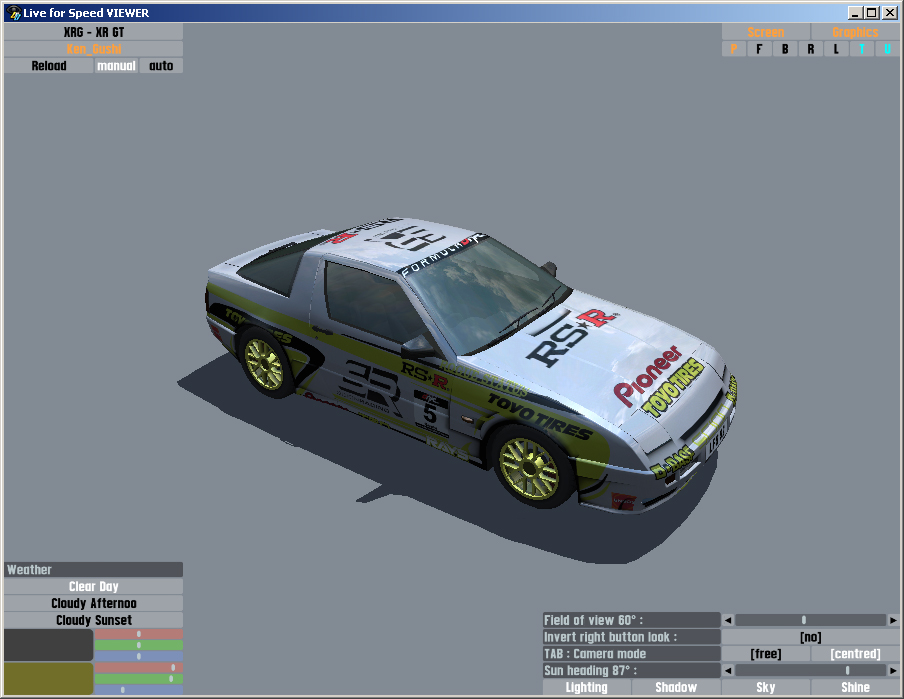Toggle Invert right button look [no]
The width and height of the screenshot is (904, 699).
[x=811, y=637]
